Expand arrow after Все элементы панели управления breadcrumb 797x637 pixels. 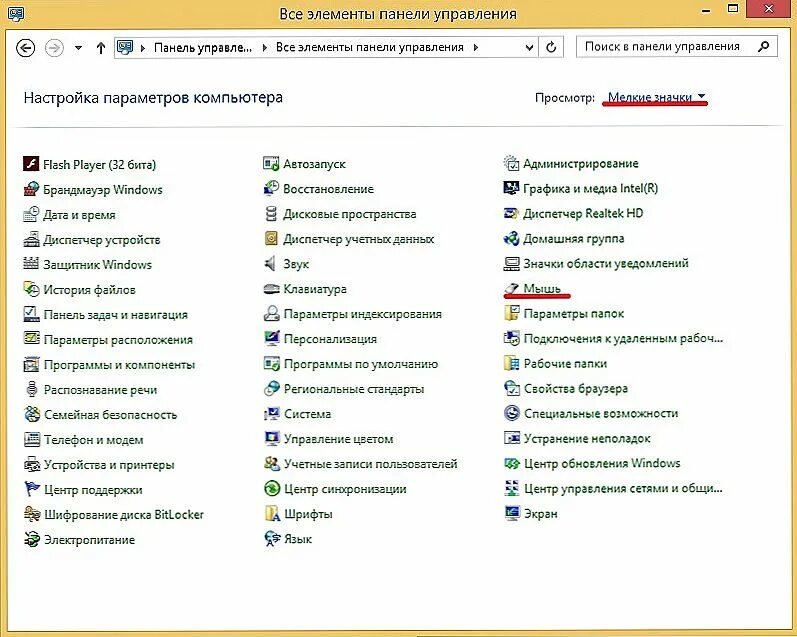click(x=475, y=48)
